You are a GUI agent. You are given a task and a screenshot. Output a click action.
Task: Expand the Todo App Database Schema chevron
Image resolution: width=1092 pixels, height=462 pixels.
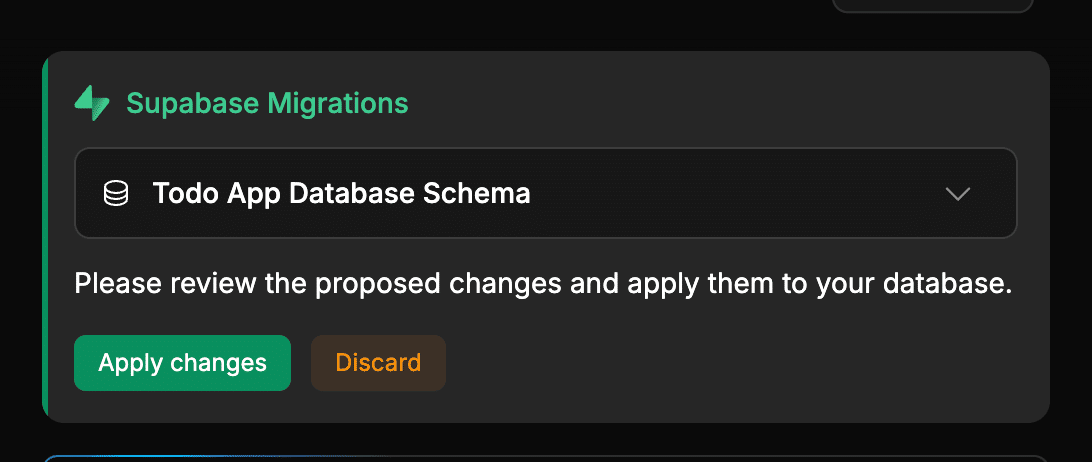(958, 194)
